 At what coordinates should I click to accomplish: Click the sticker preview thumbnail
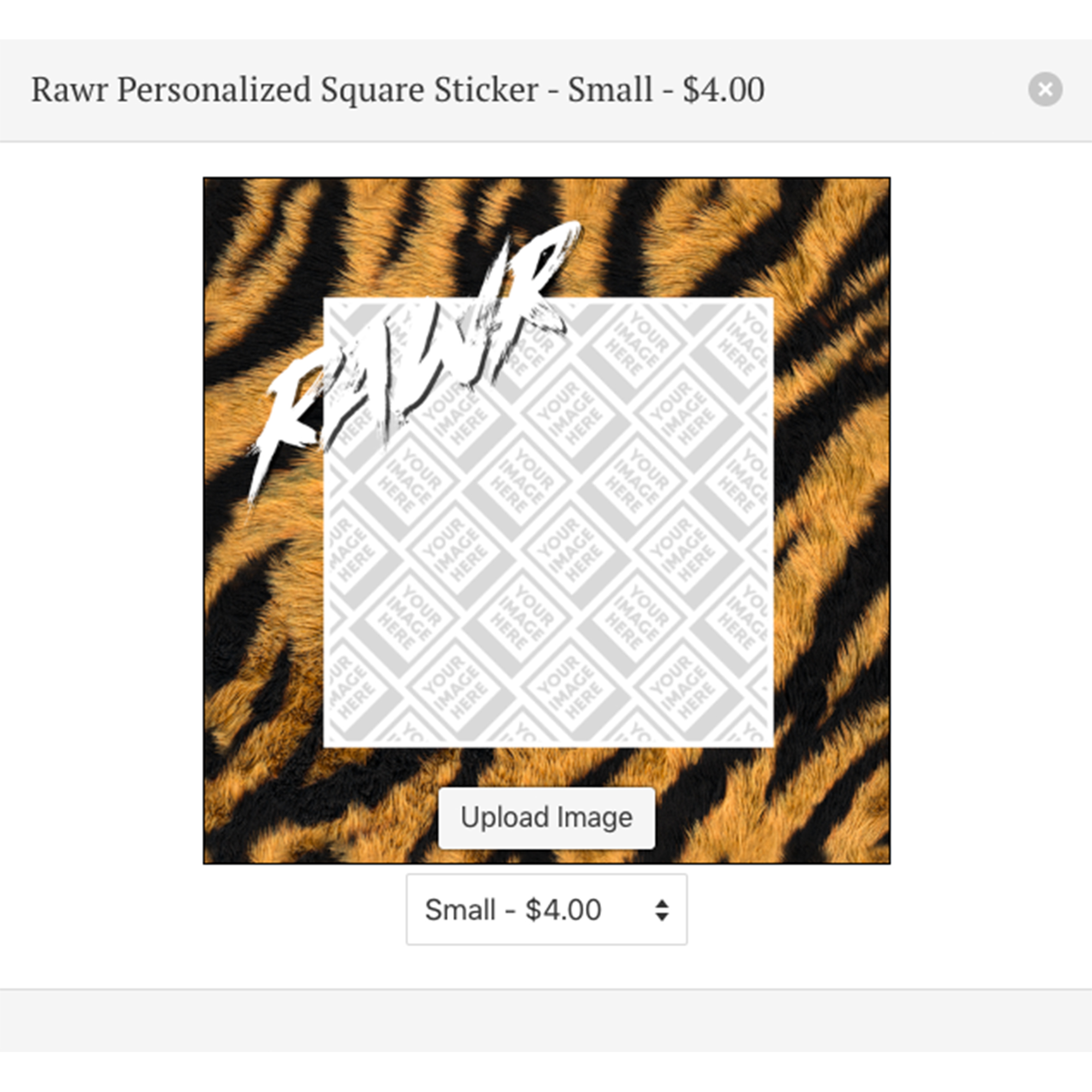pos(548,520)
